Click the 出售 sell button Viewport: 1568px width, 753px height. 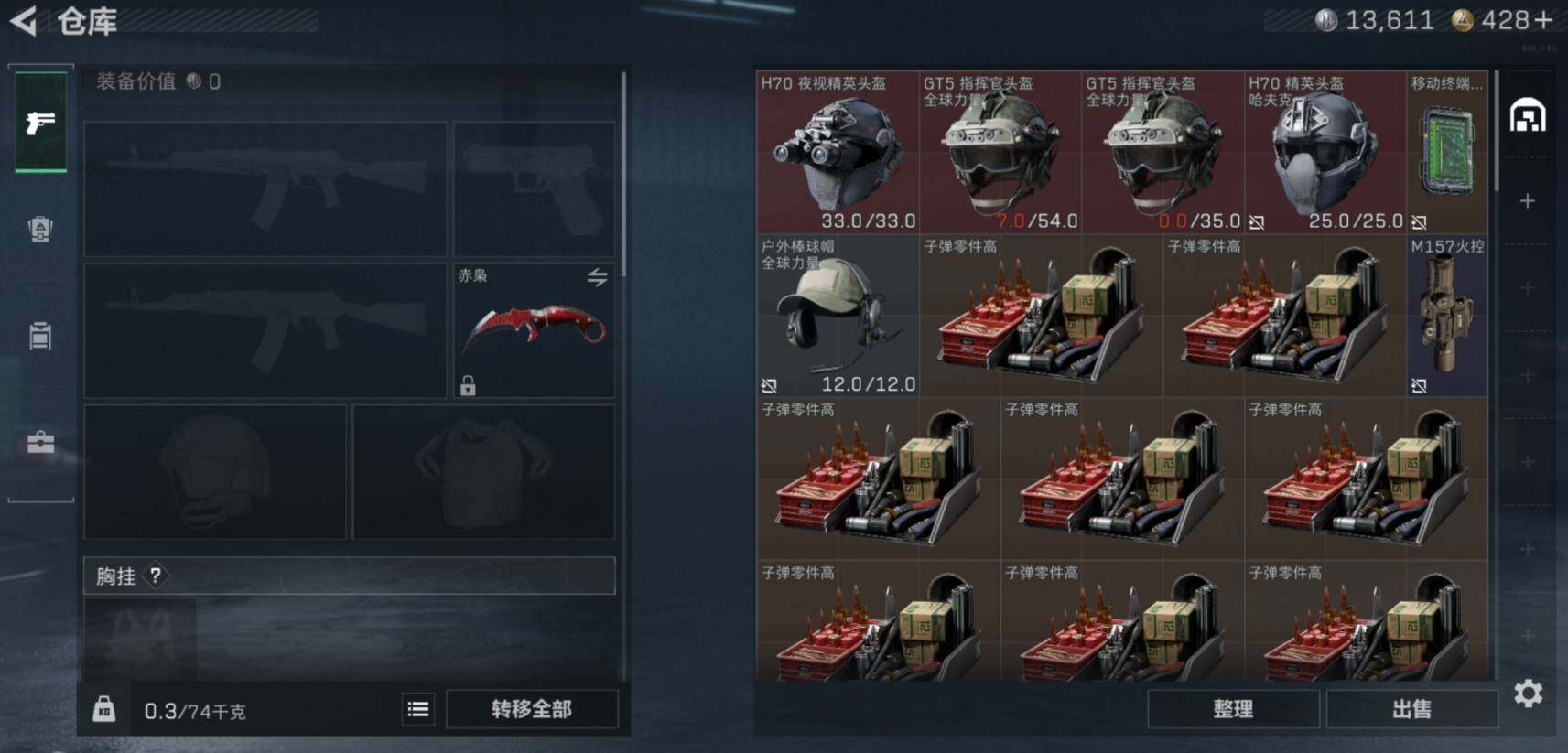pyautogui.click(x=1411, y=709)
